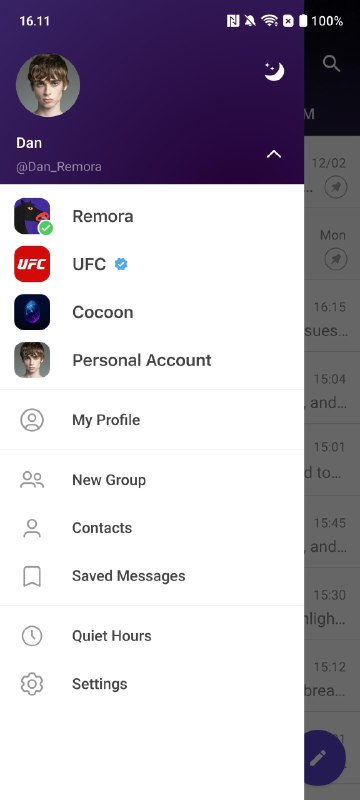Image resolution: width=360 pixels, height=800 pixels.
Task: Tap the New Group people icon
Action: [32, 480]
